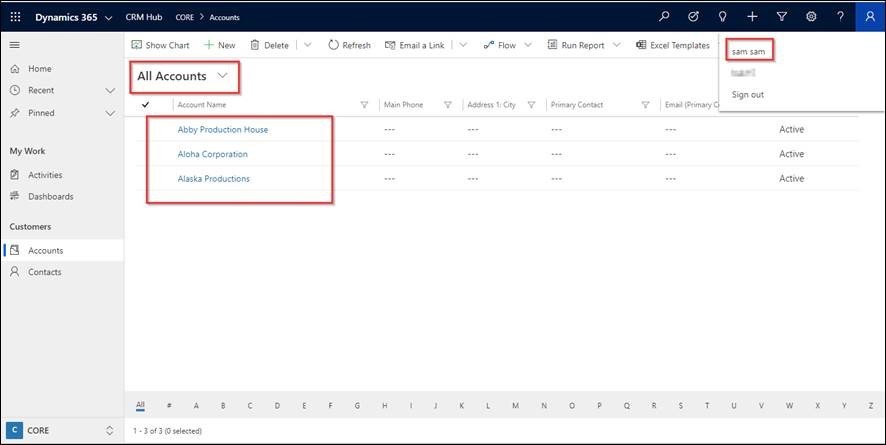Screen dimensions: 886x445
Task: Open the app launcher waffle icon
Action: coord(15,17)
